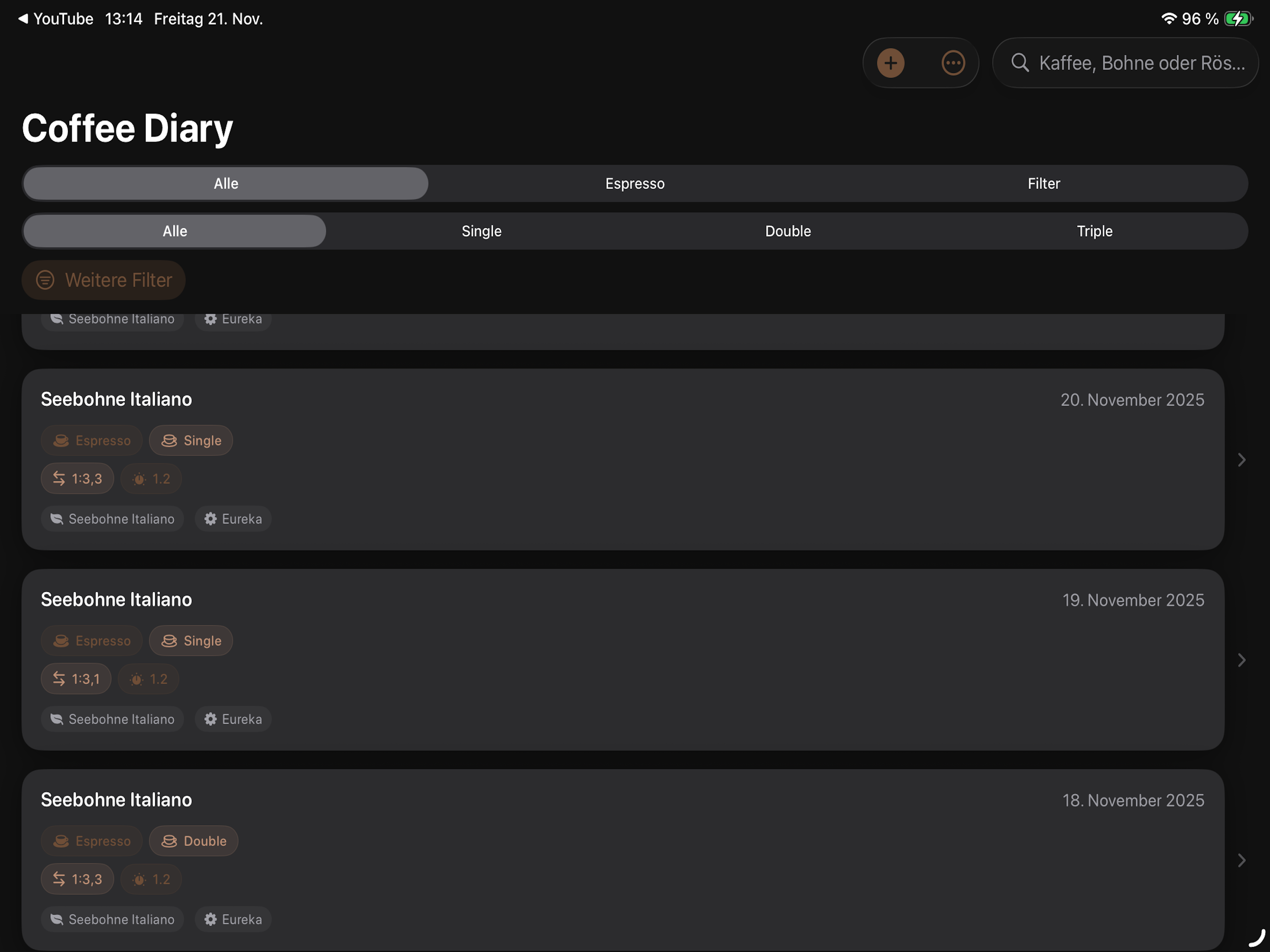Open the 18. November 2025 entry chevron

pyautogui.click(x=1241, y=860)
